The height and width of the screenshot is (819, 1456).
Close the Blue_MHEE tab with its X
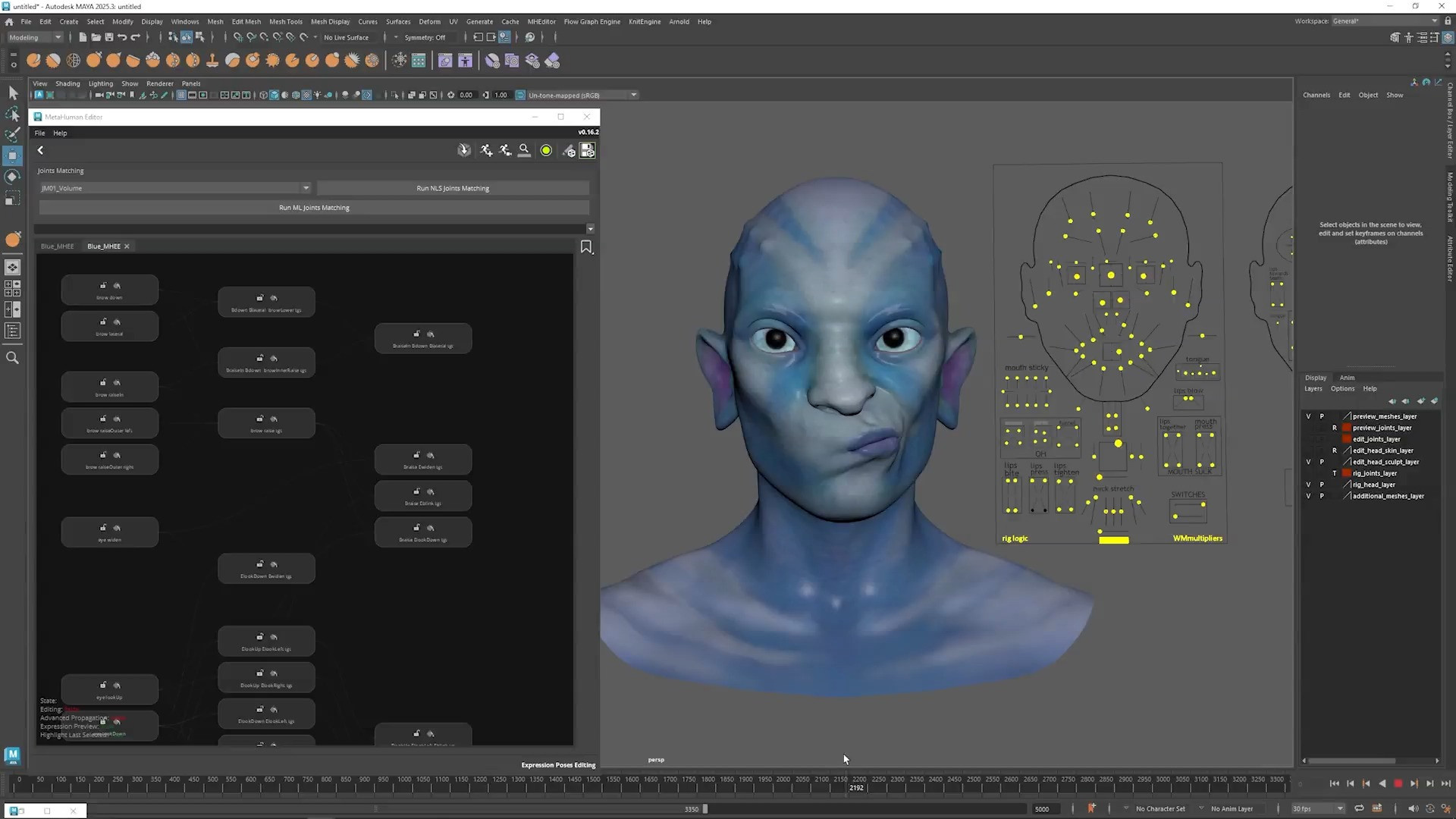127,246
